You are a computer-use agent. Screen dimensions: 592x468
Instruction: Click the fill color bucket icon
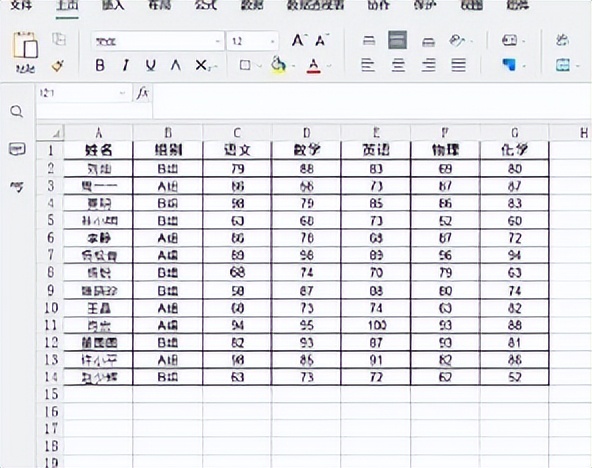point(278,65)
